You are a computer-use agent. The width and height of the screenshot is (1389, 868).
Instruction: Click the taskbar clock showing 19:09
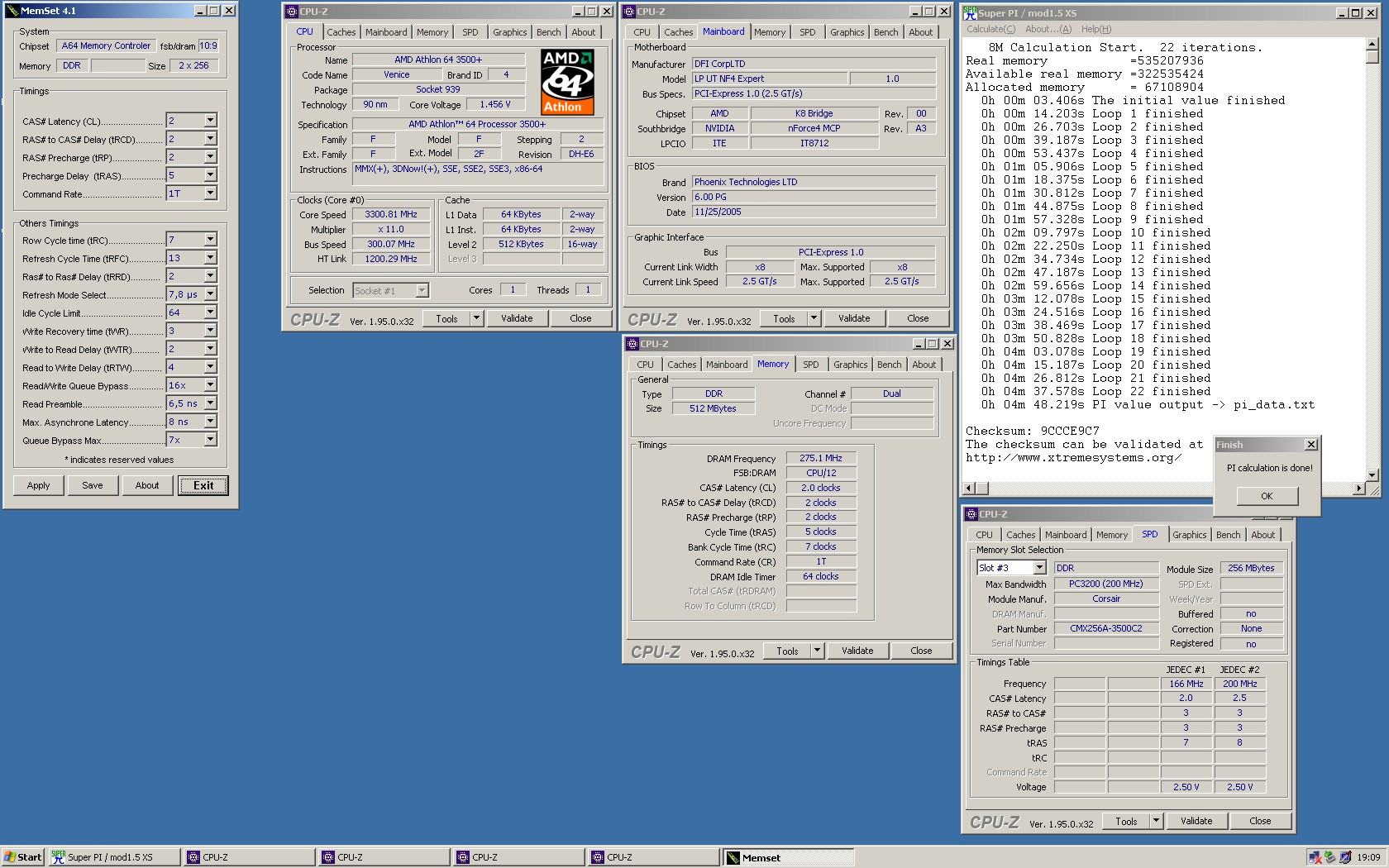click(1368, 857)
